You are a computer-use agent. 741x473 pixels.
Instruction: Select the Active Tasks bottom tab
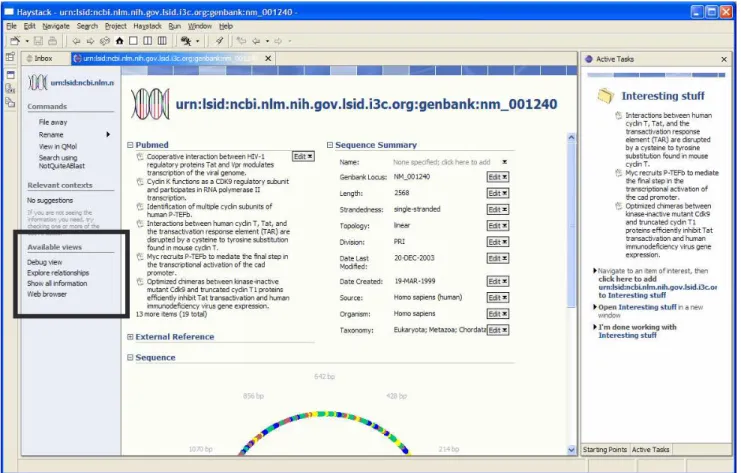click(651, 449)
